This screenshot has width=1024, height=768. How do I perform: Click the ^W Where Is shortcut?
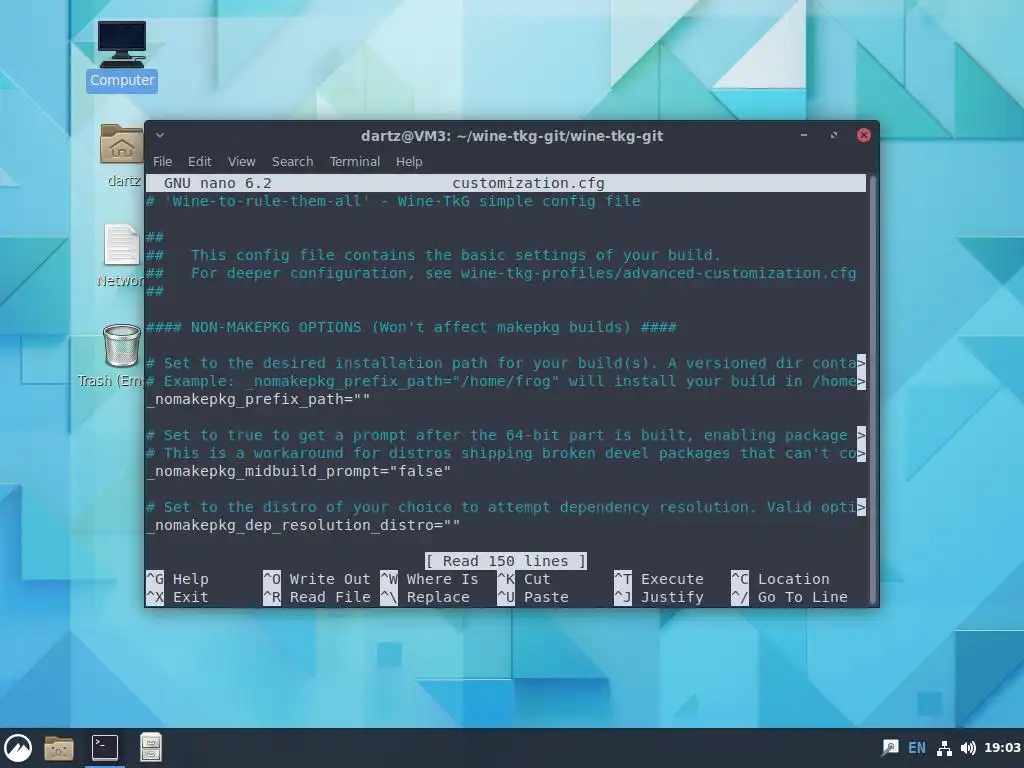(x=429, y=579)
